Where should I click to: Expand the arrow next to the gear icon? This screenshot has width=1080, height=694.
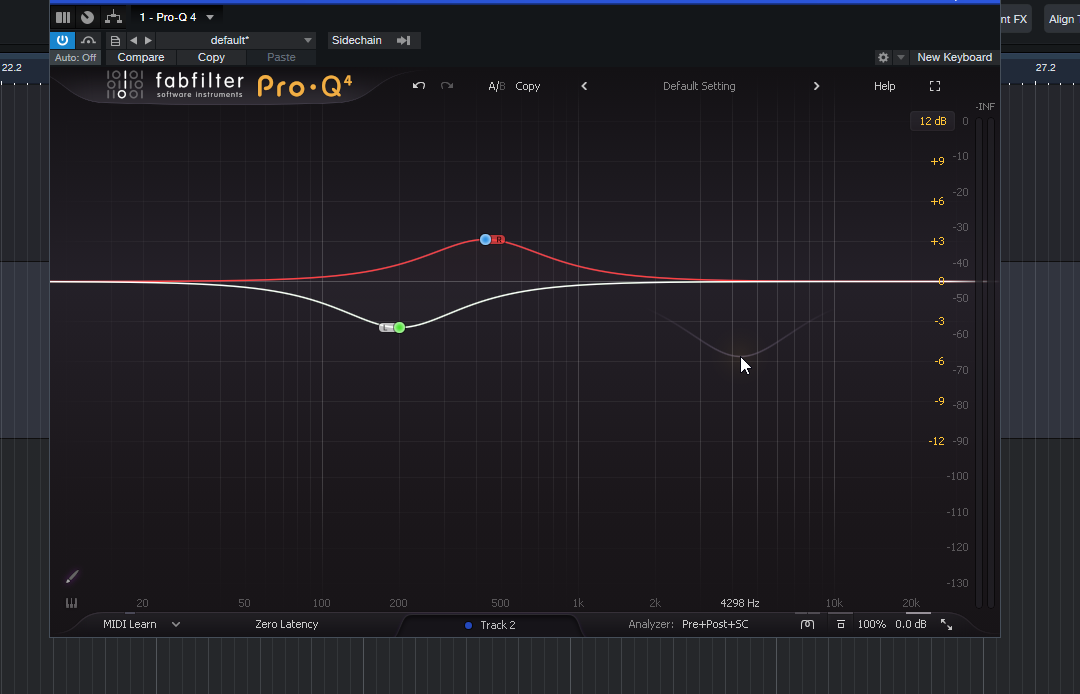(900, 57)
